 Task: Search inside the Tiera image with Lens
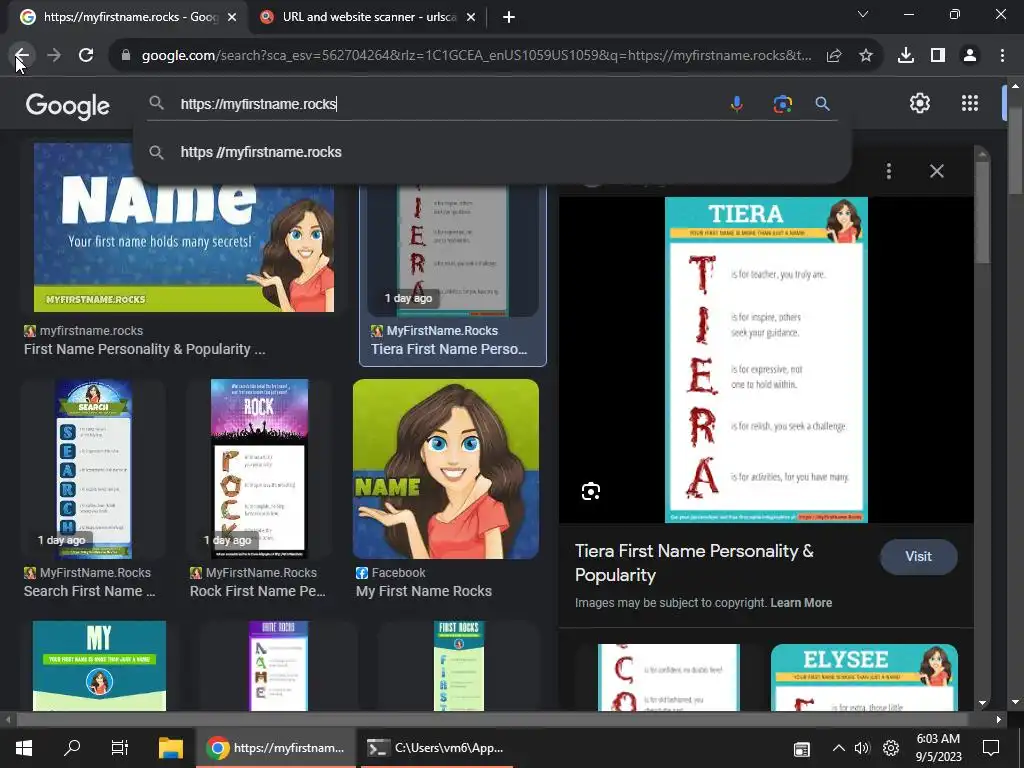590,491
